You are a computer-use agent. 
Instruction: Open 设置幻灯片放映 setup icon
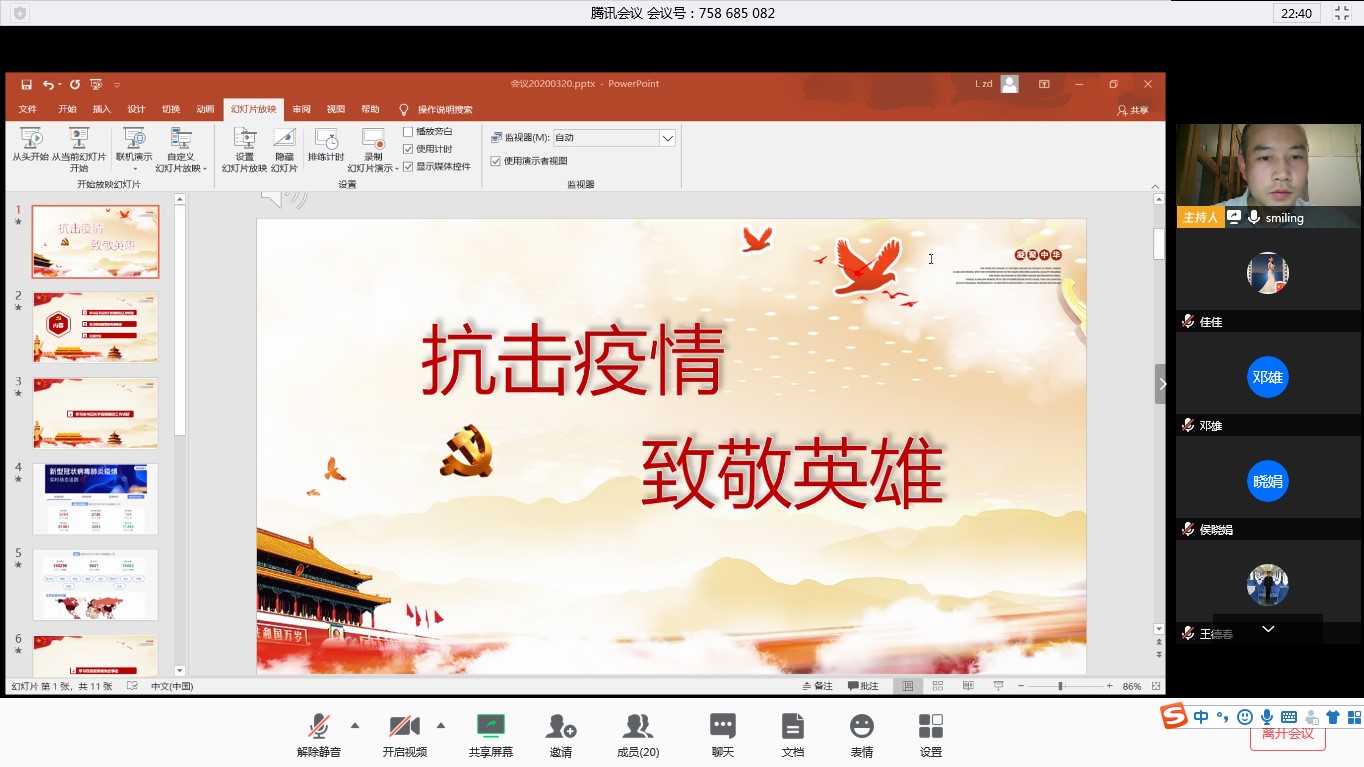244,139
